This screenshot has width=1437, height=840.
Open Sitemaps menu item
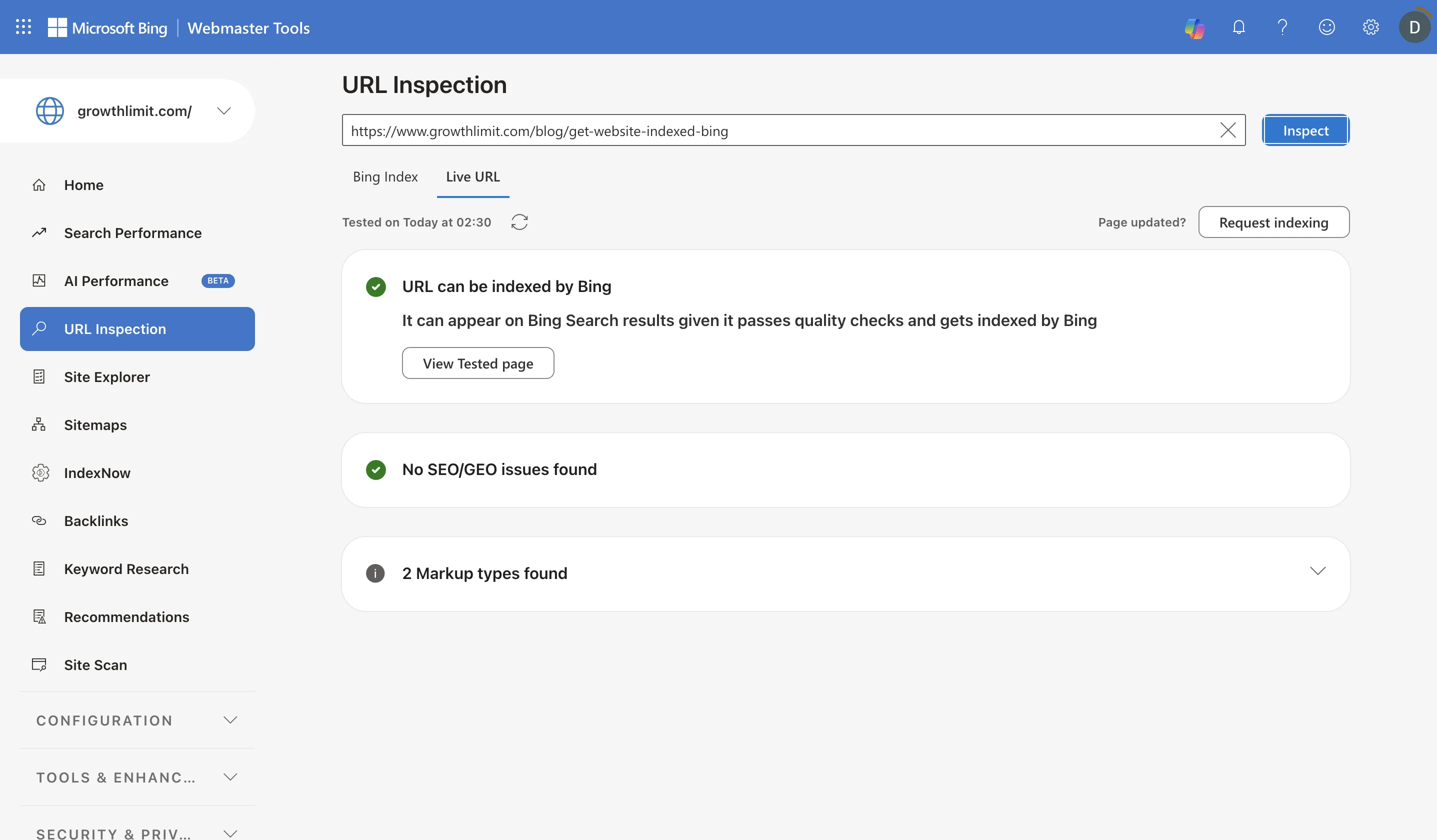coord(137,425)
